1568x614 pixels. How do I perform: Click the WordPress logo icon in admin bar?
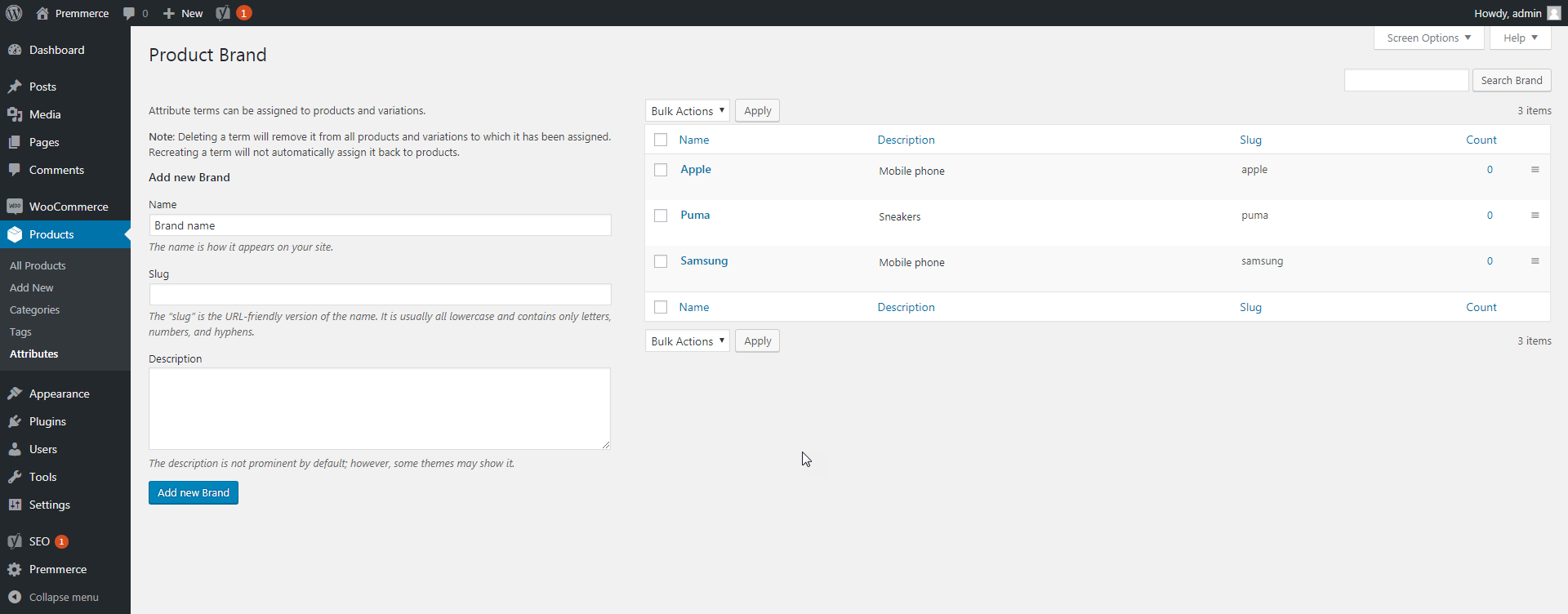(x=14, y=13)
